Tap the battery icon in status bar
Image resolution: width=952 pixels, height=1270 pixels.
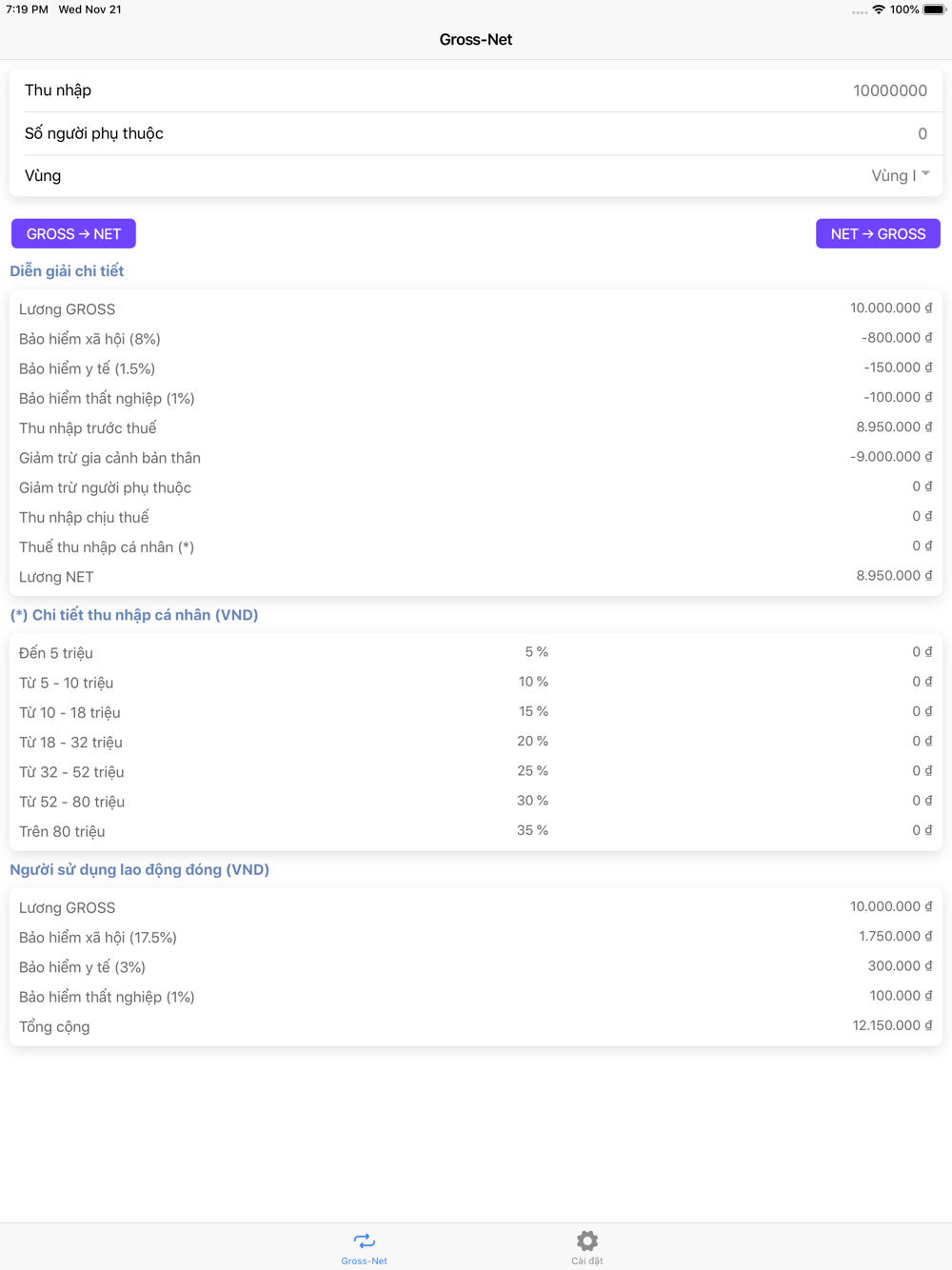[934, 10]
